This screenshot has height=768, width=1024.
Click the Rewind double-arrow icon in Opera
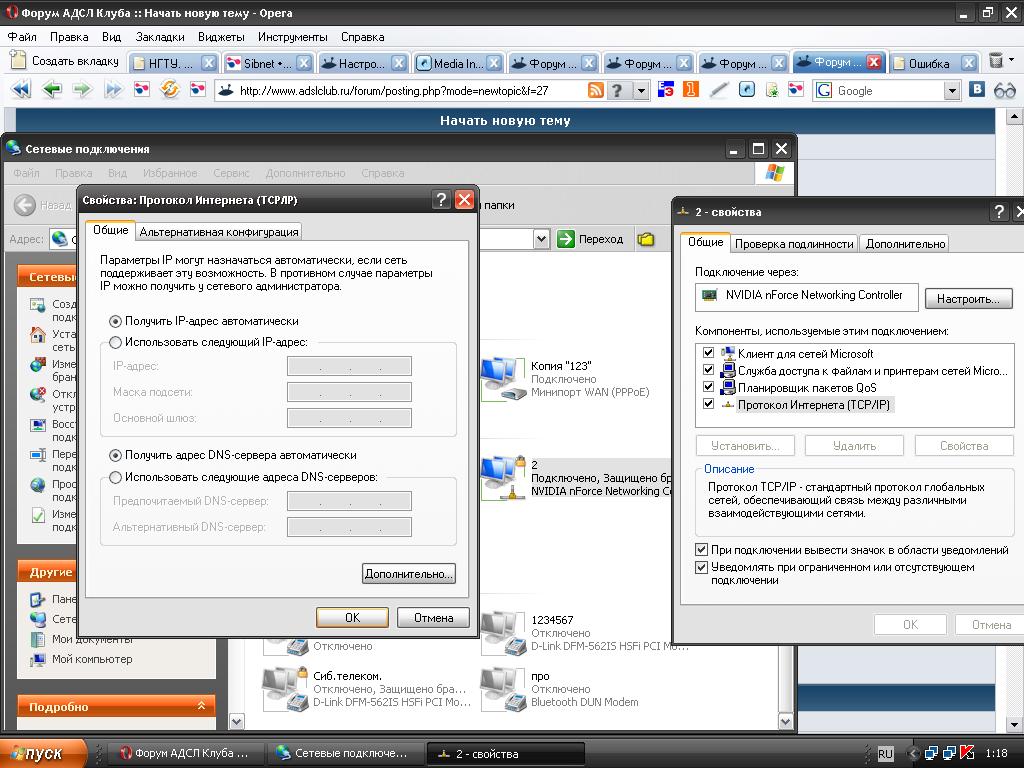21,90
